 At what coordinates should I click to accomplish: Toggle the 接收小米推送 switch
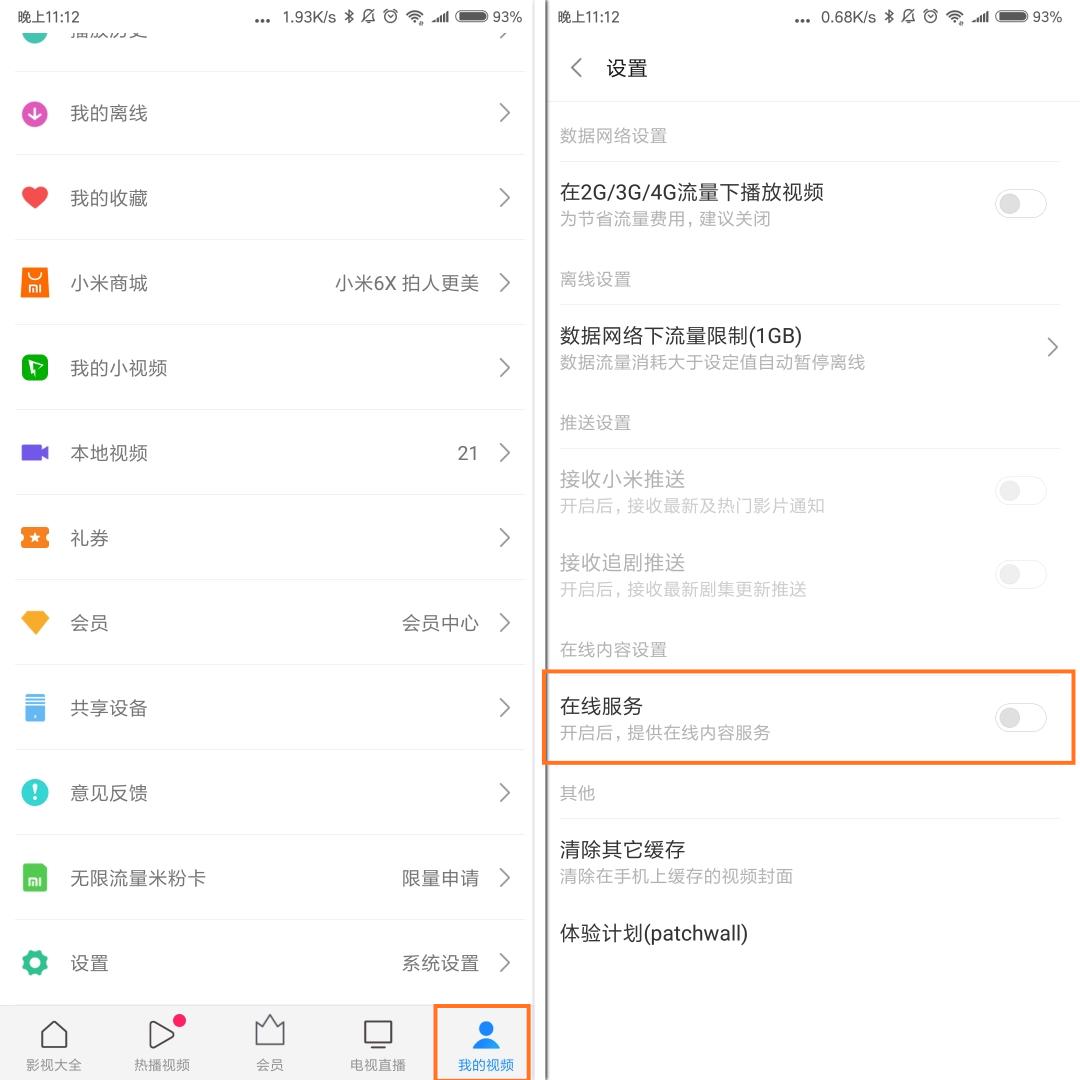coord(1020,490)
